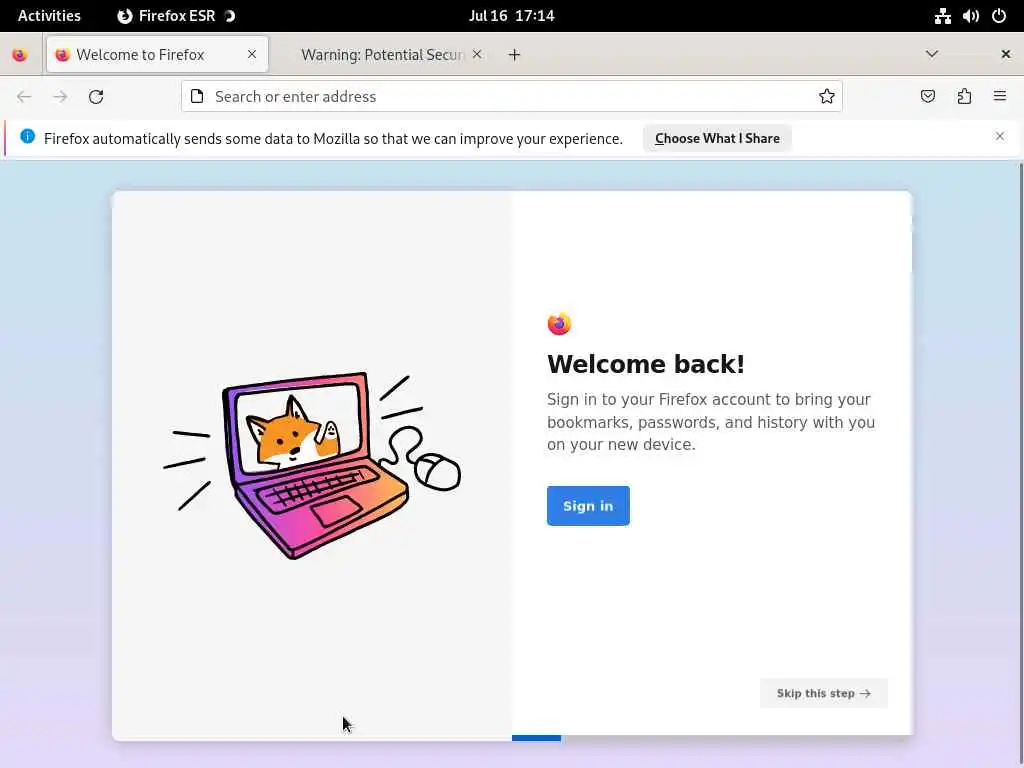The width and height of the screenshot is (1024, 768).
Task: Close the Warning: Potential Security tab
Action: click(477, 54)
